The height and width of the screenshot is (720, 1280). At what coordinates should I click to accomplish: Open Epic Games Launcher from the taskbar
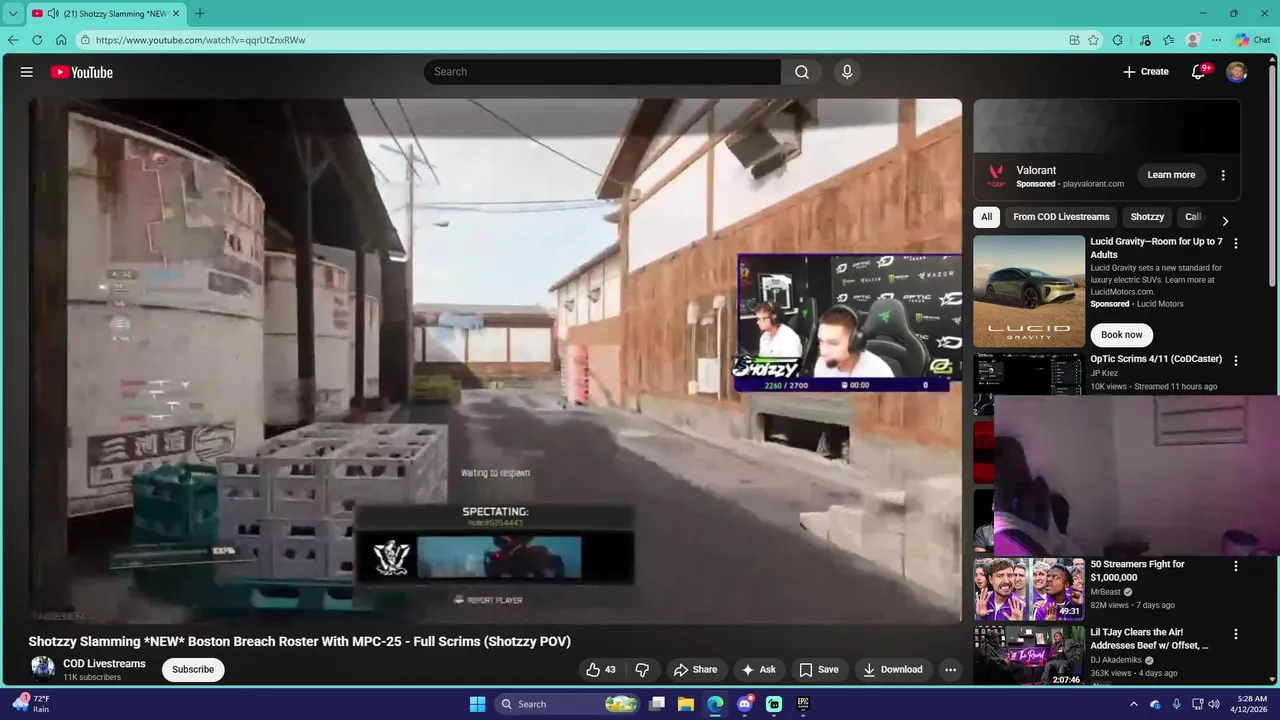click(x=803, y=704)
